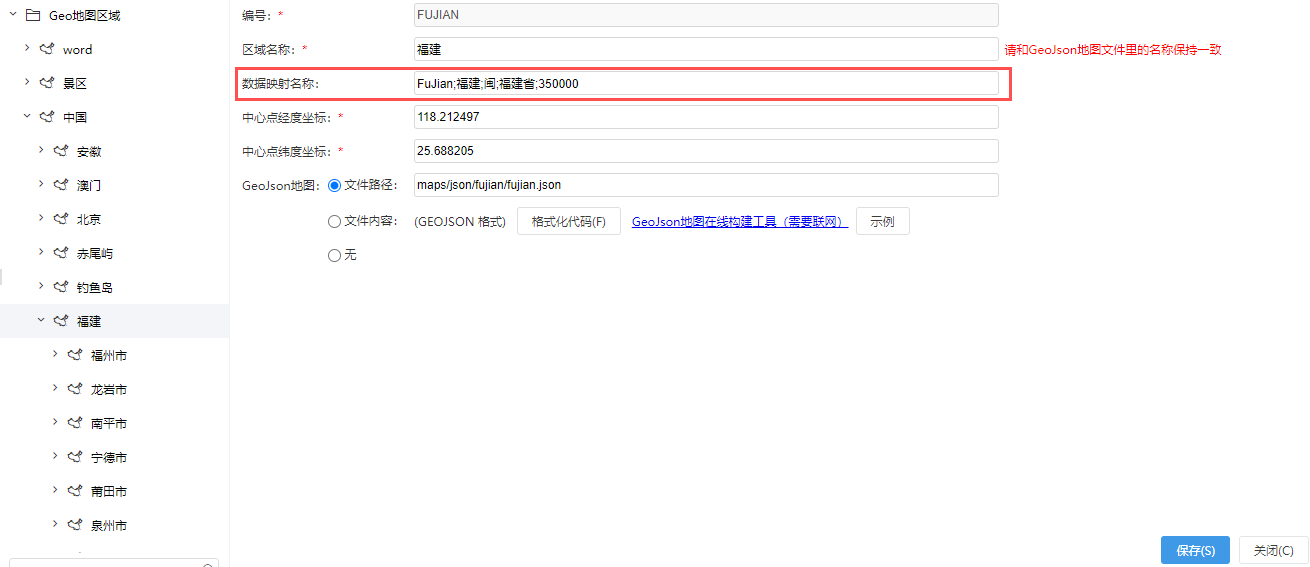Click the region icon next to 澳门
This screenshot has width=1310, height=567.
[61, 185]
